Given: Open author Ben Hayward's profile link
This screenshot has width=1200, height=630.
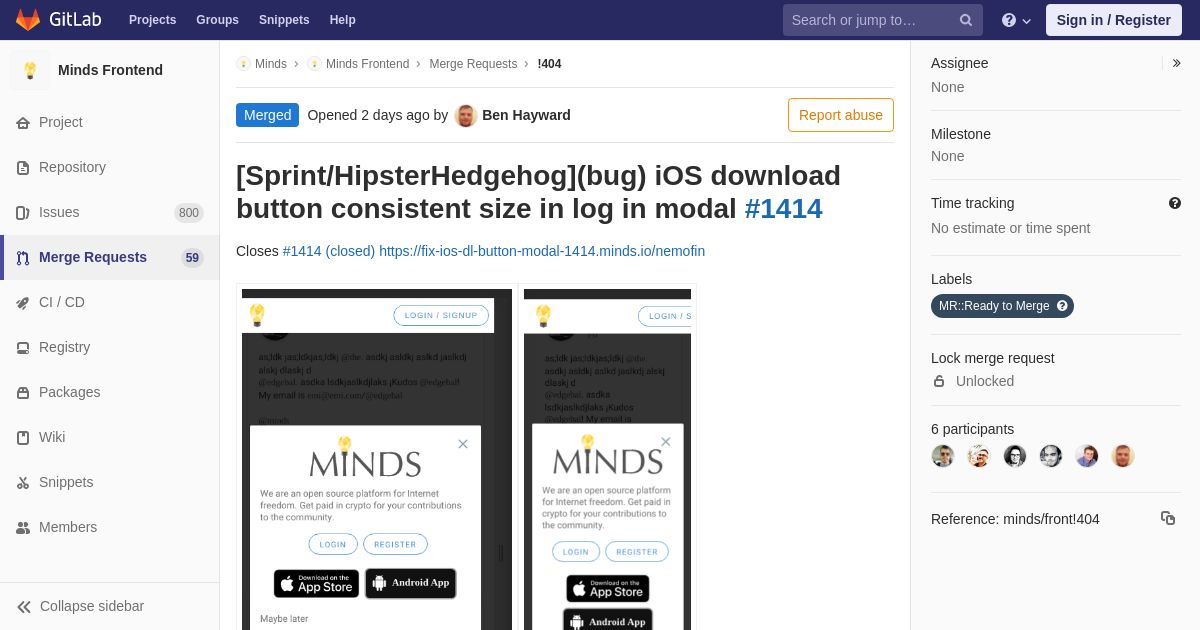Looking at the screenshot, I should (526, 115).
